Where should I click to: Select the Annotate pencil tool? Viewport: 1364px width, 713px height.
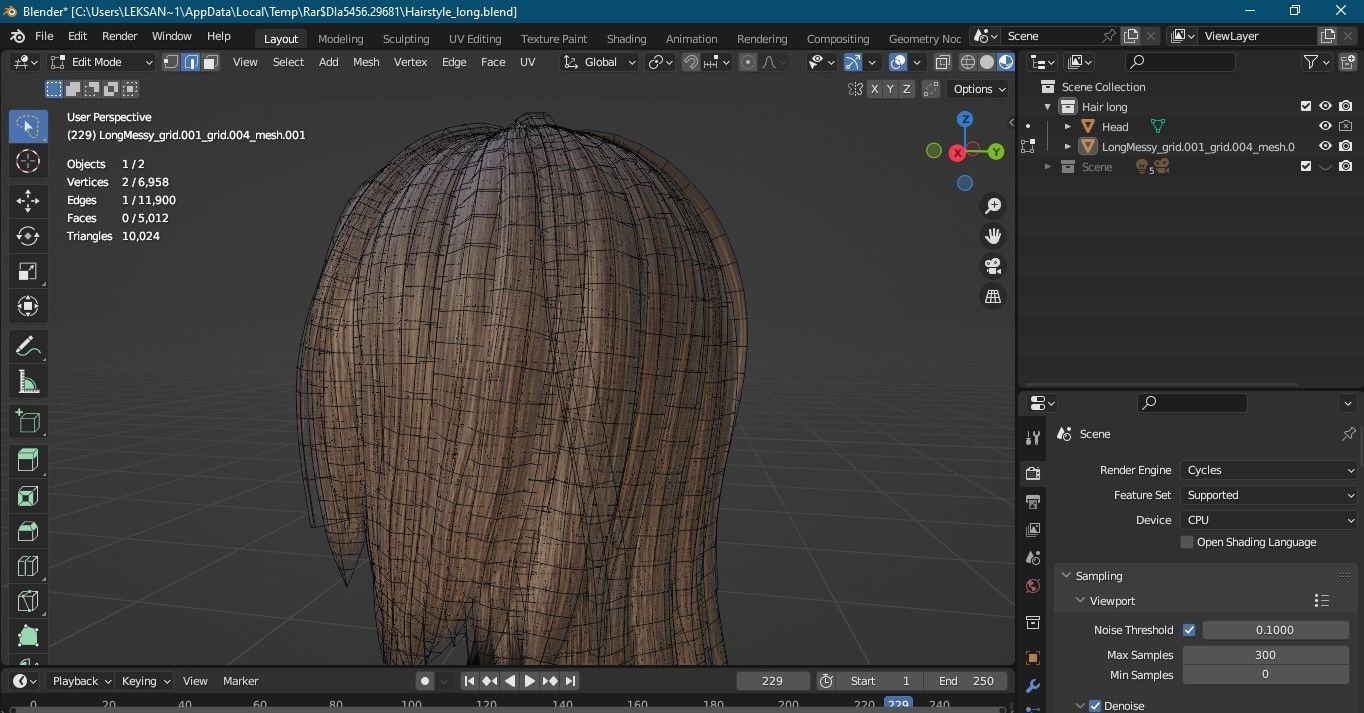point(28,347)
